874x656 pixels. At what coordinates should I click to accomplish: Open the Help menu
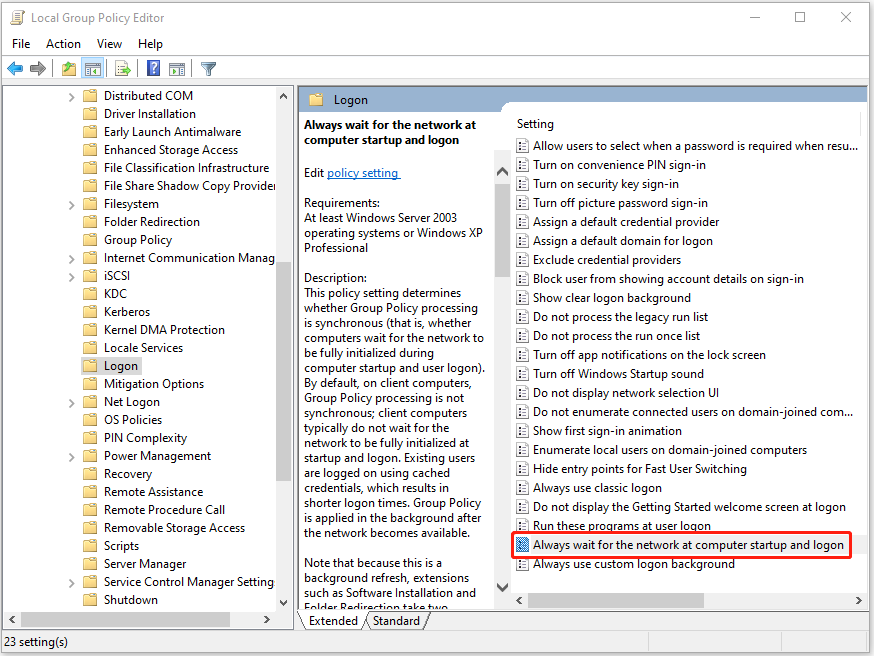coord(150,43)
